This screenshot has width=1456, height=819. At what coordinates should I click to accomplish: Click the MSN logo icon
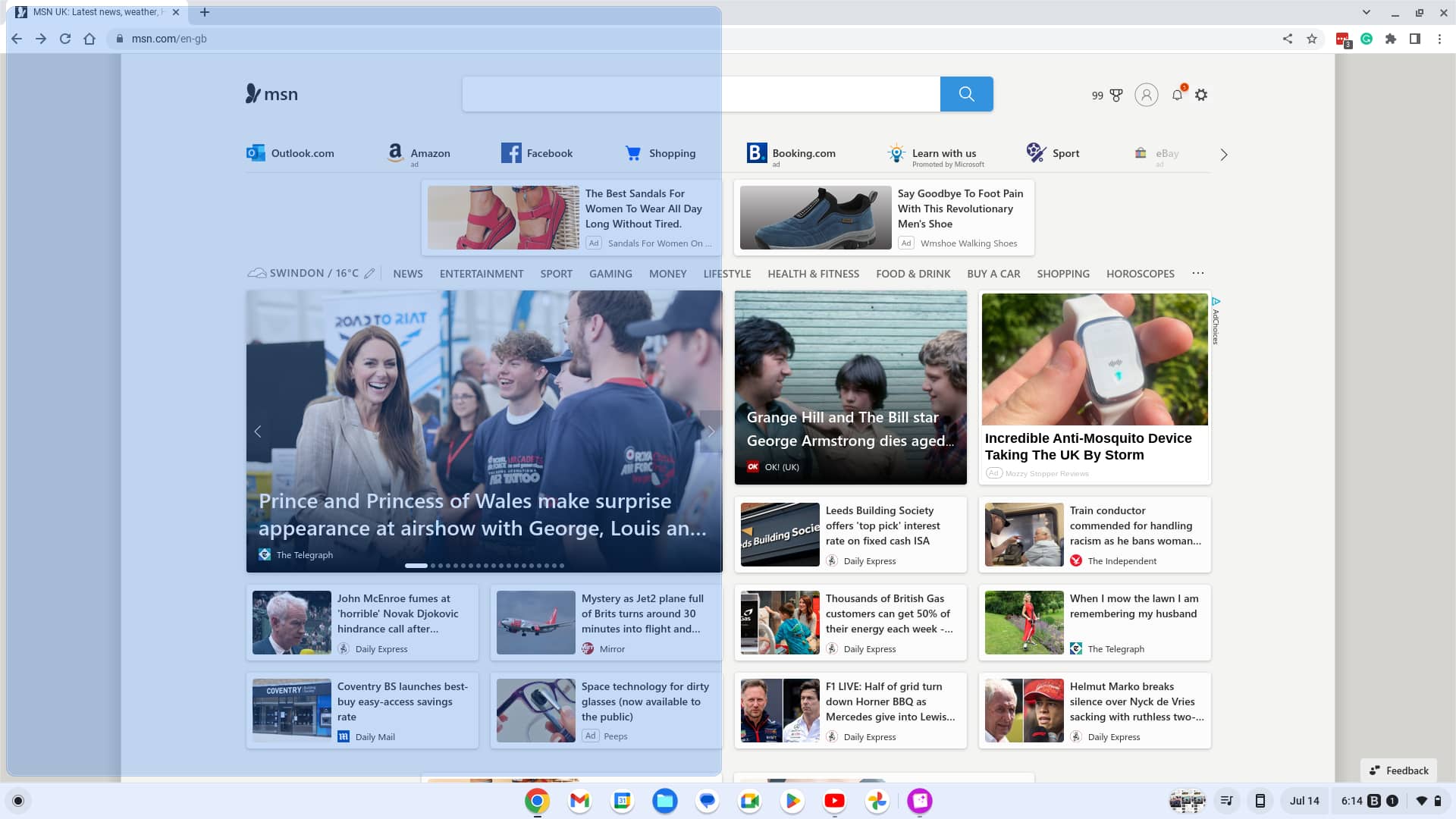pos(253,93)
